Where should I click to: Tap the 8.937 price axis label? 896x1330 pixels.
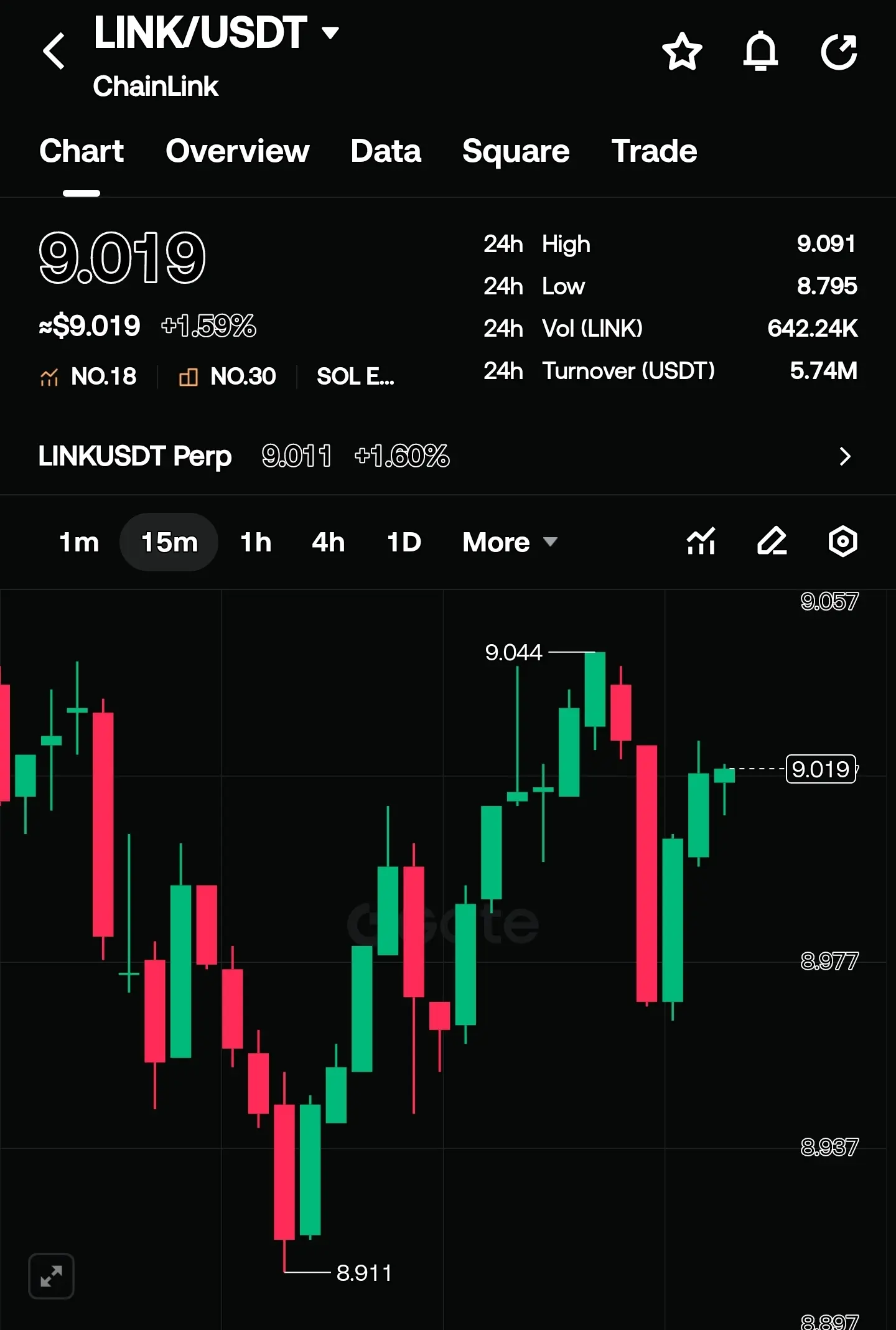829,1147
